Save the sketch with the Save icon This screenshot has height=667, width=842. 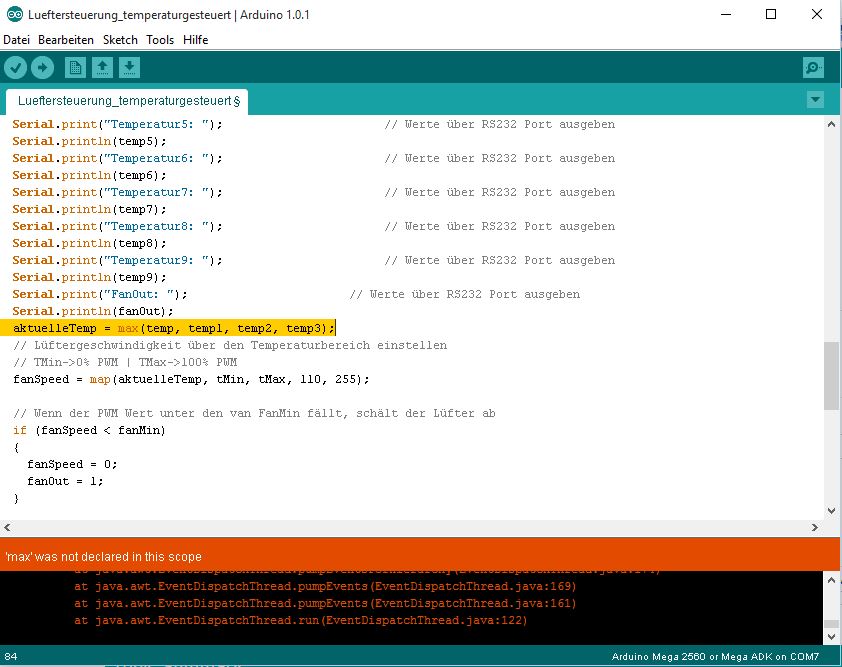(x=129, y=68)
